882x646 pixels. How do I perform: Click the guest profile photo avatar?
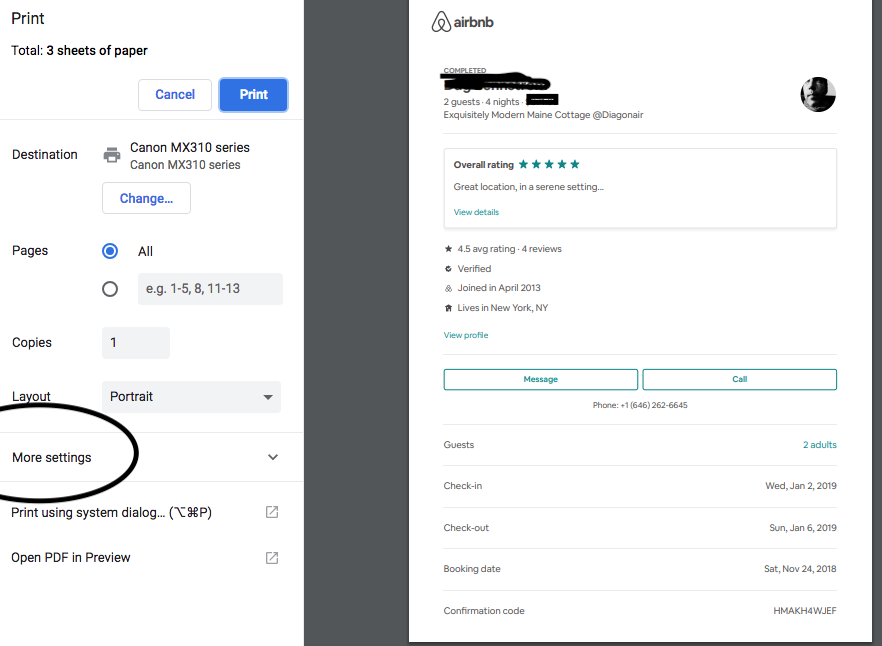click(817, 95)
